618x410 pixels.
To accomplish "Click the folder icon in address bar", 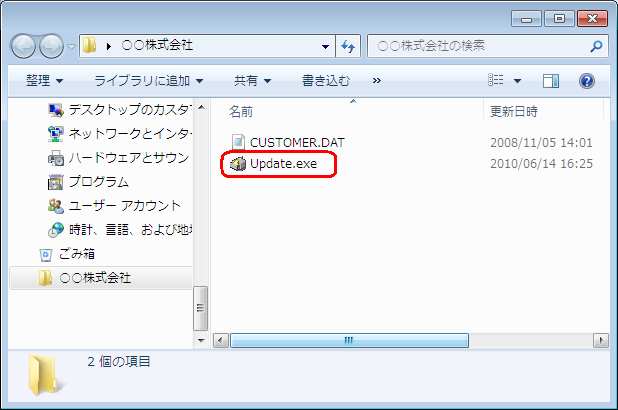I will click(89, 45).
